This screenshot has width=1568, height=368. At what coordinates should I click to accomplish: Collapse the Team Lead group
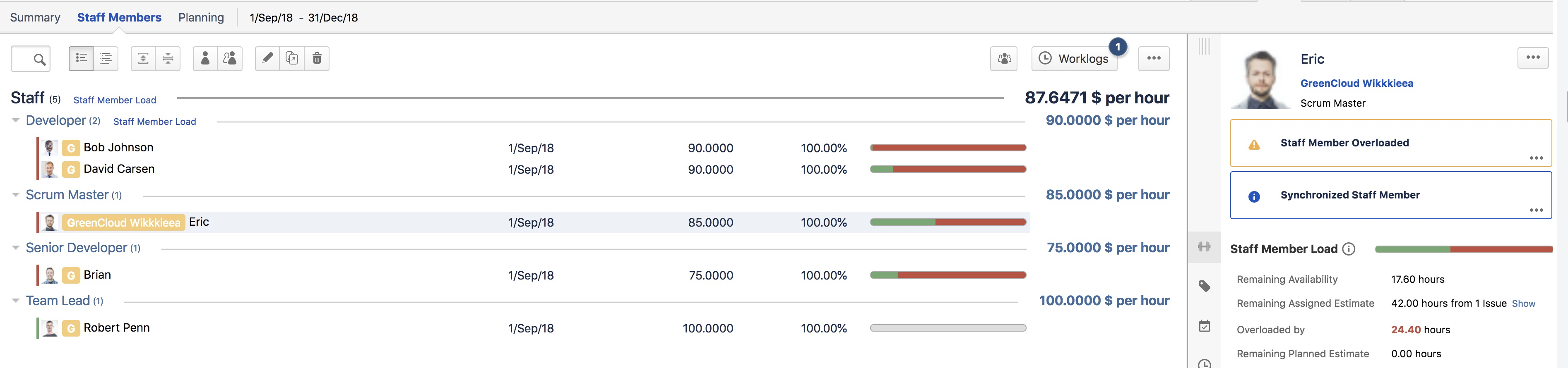coord(16,301)
